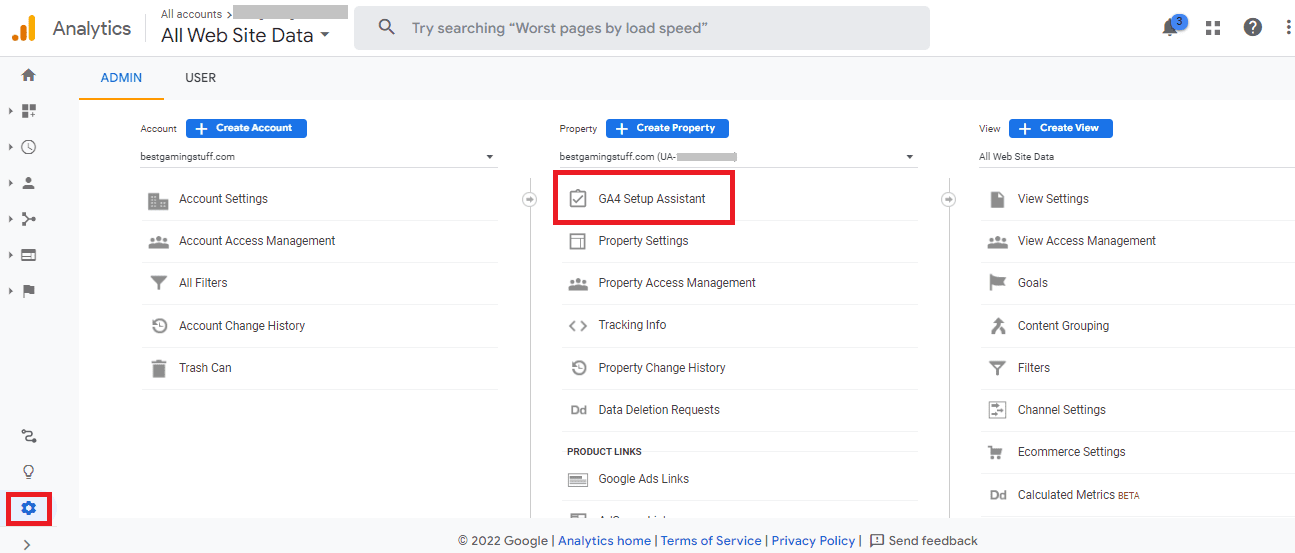Open Customization dashboard icon in sidebar

pos(28,111)
